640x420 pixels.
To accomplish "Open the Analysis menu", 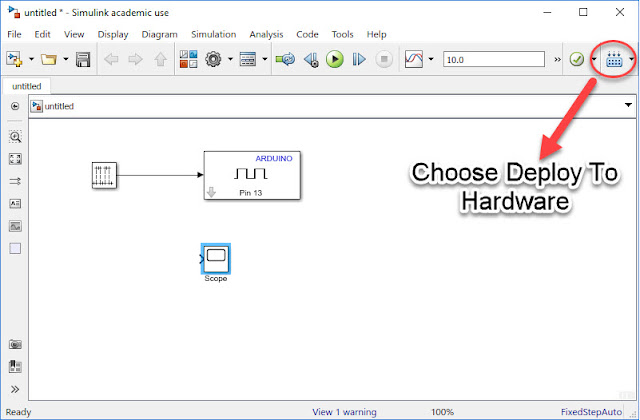I will coord(267,34).
